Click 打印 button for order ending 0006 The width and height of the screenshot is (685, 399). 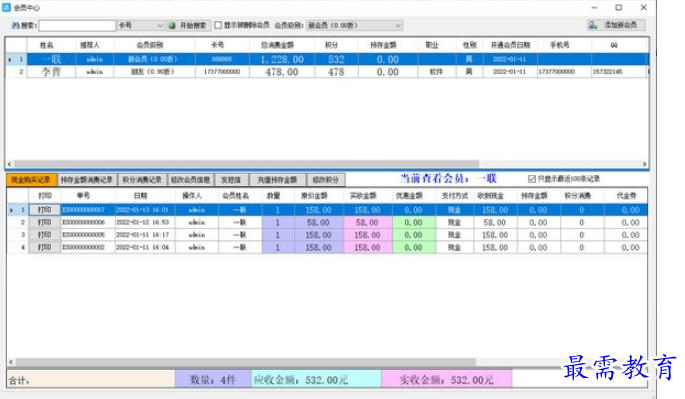pyautogui.click(x=45, y=222)
